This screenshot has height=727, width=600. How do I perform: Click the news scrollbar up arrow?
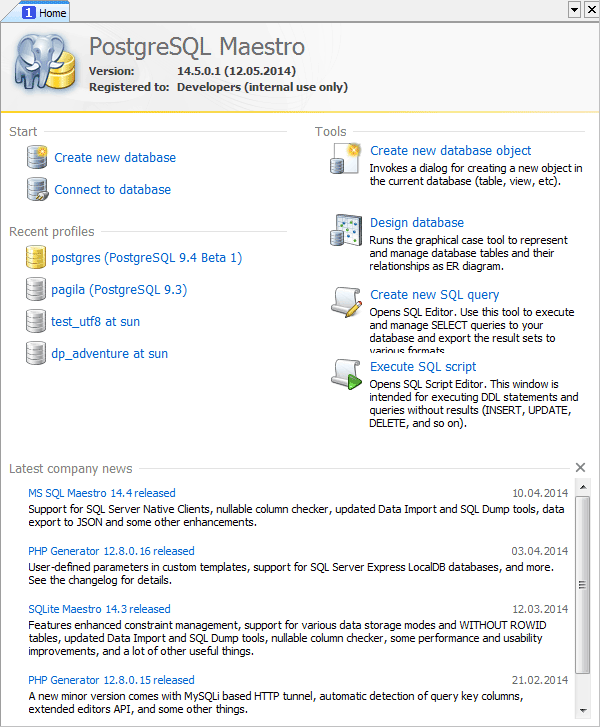[x=583, y=490]
